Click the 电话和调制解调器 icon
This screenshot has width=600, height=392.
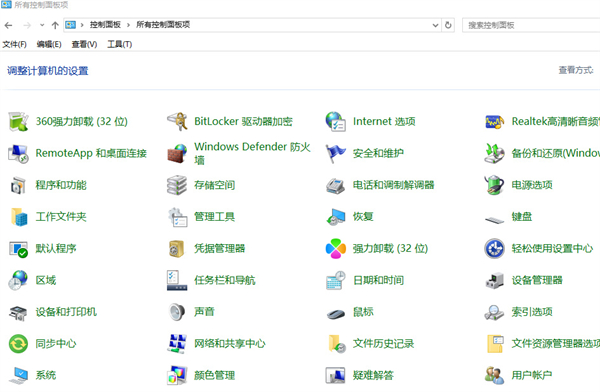pyautogui.click(x=336, y=185)
